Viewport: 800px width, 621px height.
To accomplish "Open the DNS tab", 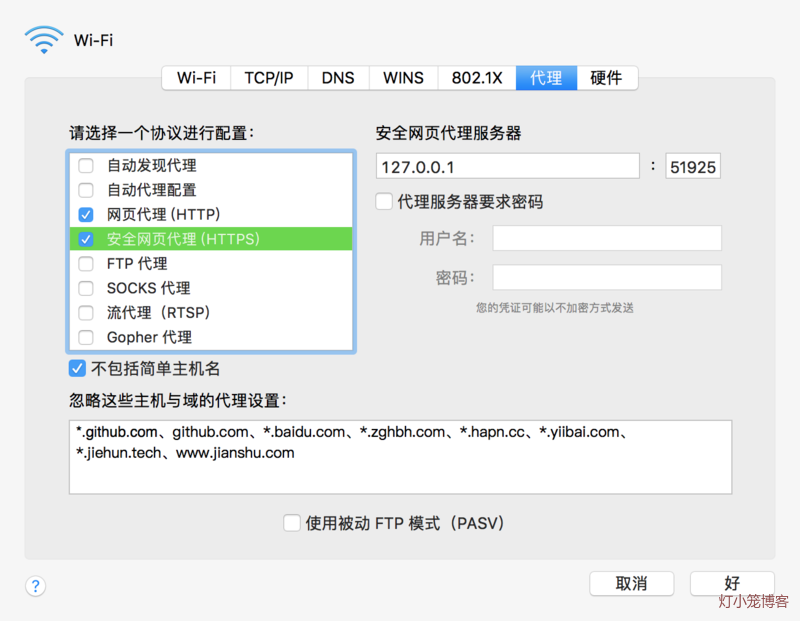I will (x=338, y=78).
